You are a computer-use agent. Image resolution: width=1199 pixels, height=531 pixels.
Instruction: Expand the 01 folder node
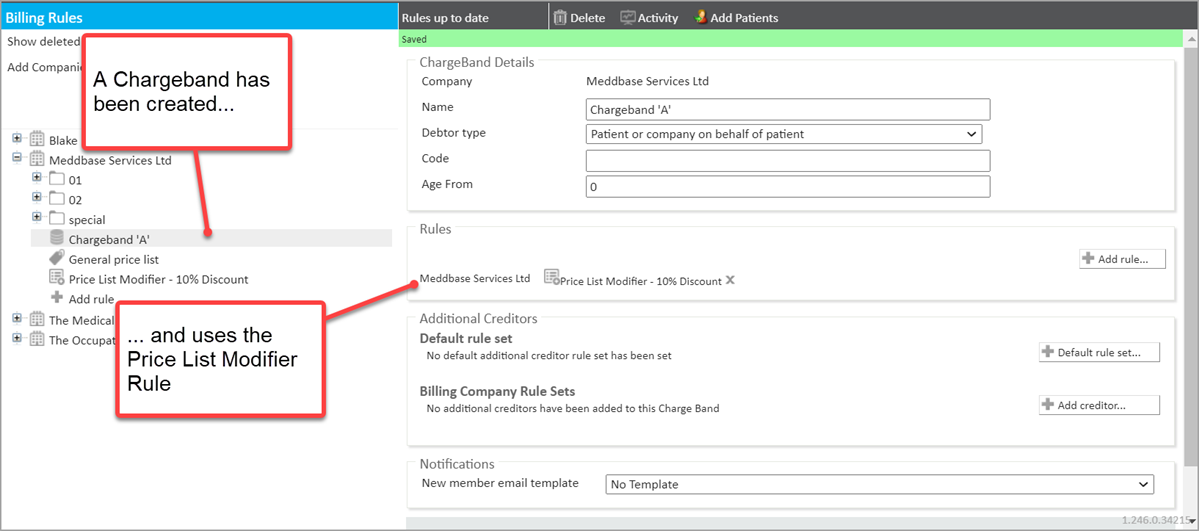(37, 178)
